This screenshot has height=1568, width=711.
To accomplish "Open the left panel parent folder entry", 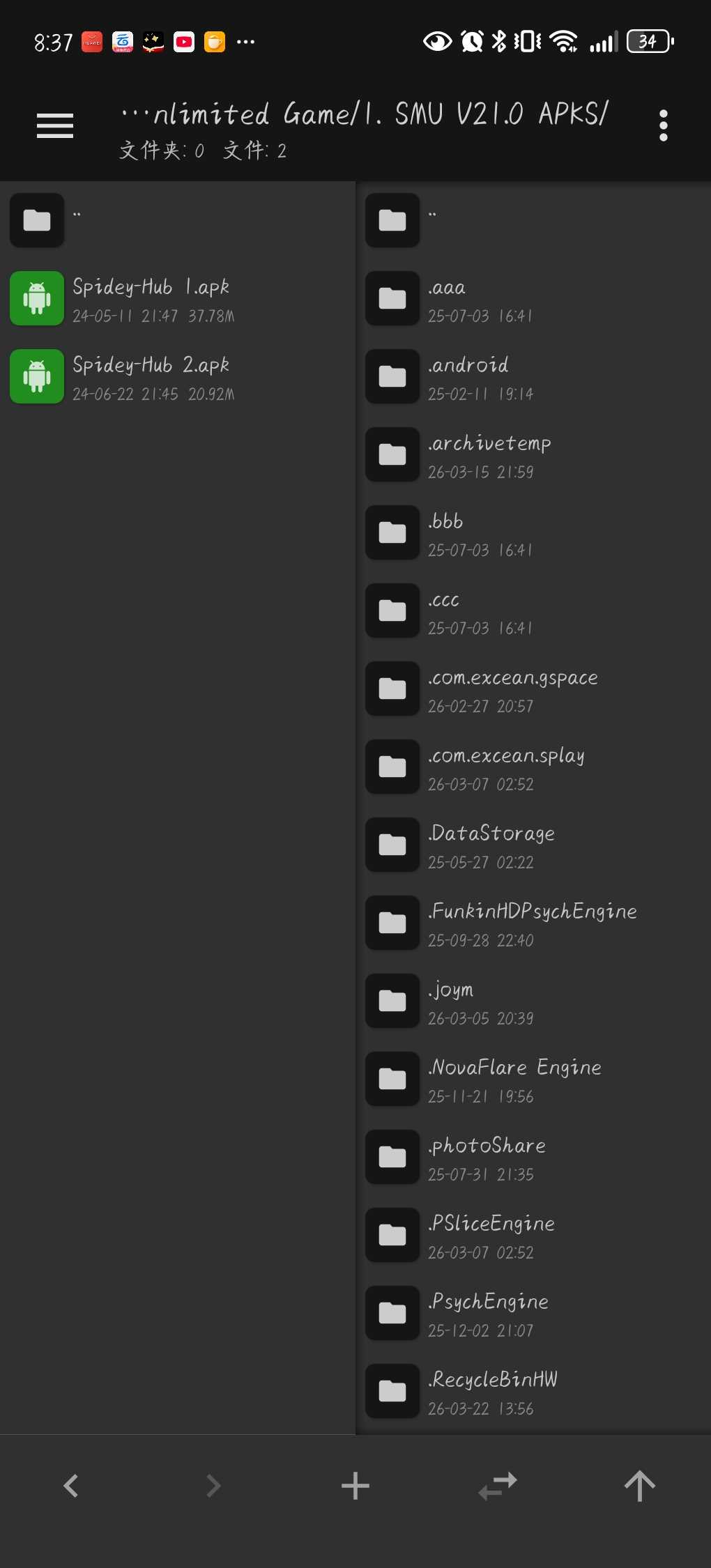I will tap(178, 220).
